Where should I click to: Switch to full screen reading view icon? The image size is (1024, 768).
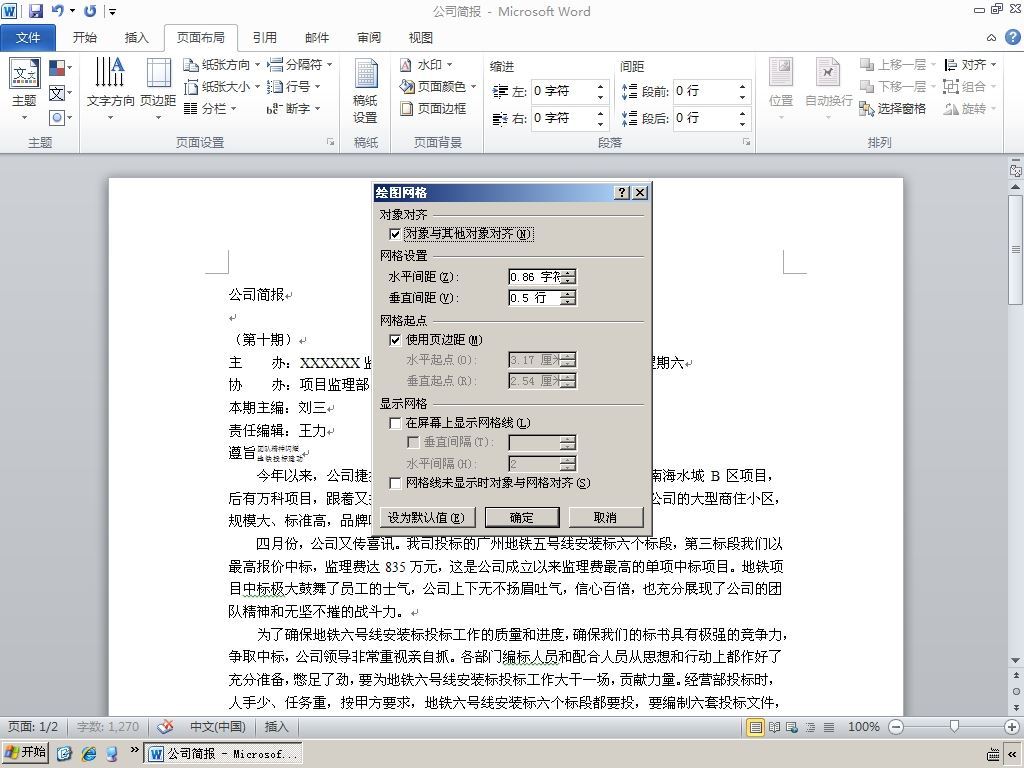pyautogui.click(x=775, y=727)
